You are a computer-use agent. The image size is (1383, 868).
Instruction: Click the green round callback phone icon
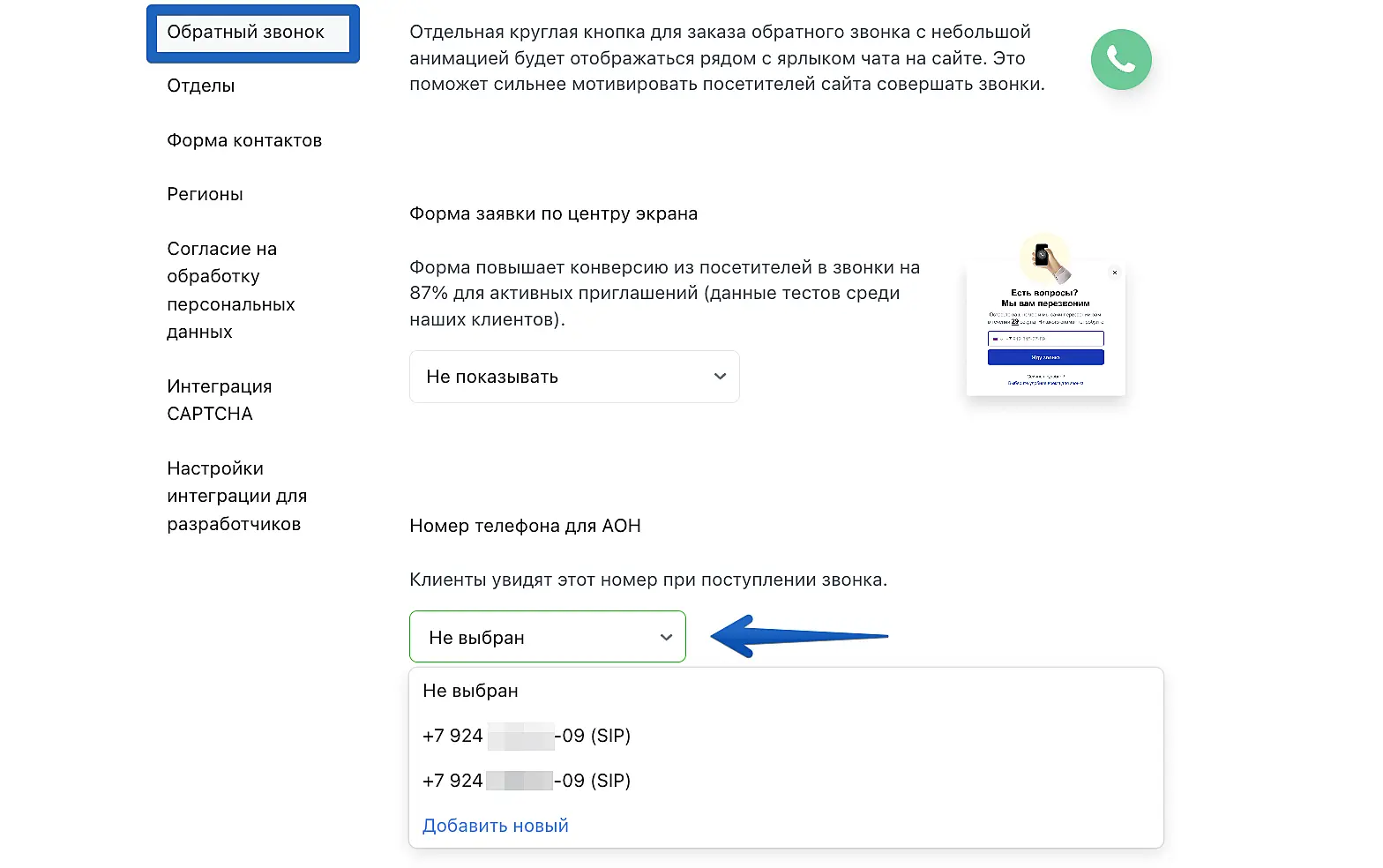tap(1120, 60)
